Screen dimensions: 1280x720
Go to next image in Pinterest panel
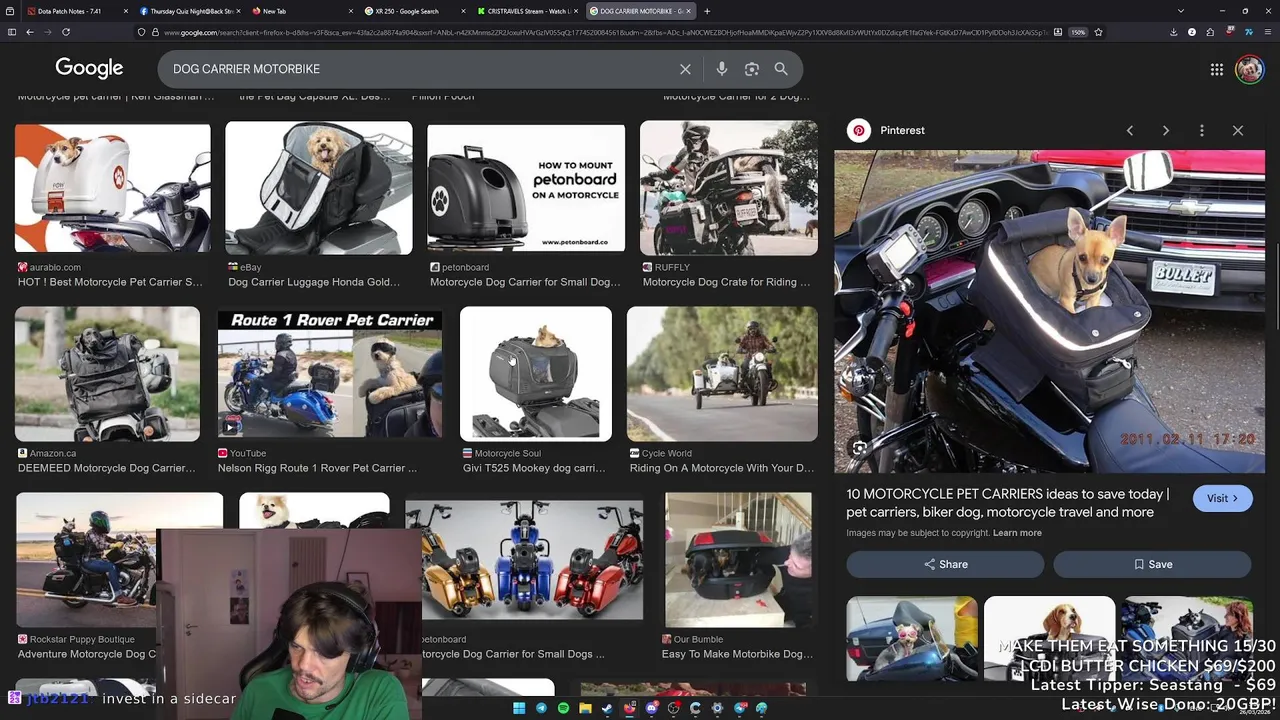1166,131
